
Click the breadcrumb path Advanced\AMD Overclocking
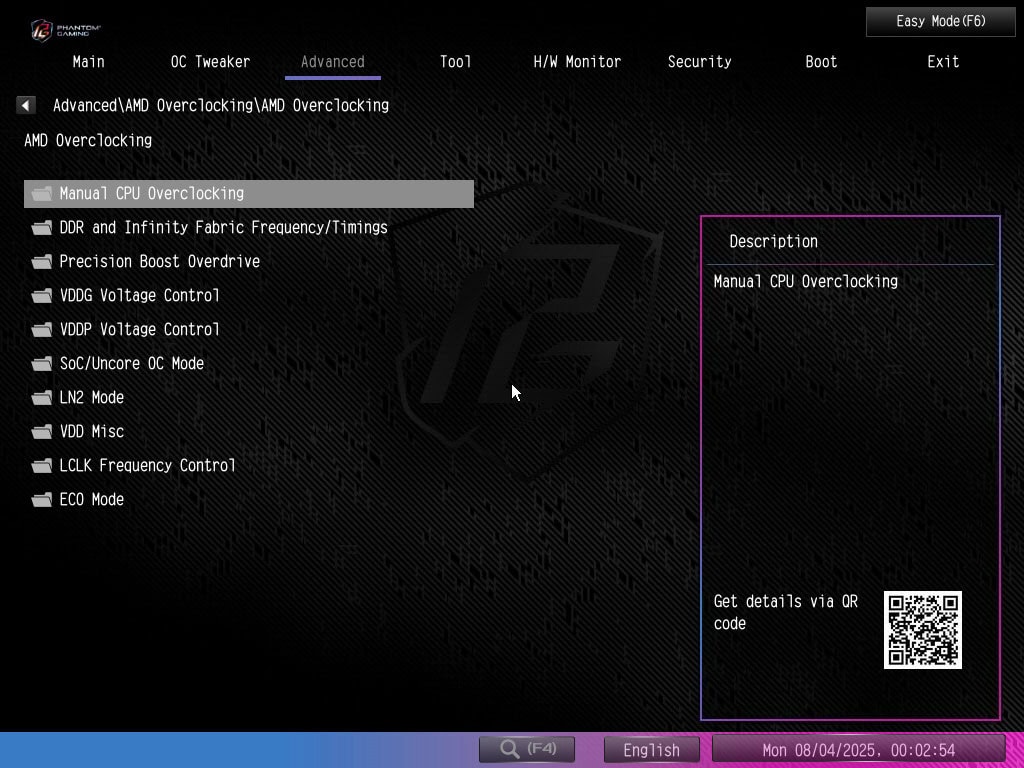[221, 105]
